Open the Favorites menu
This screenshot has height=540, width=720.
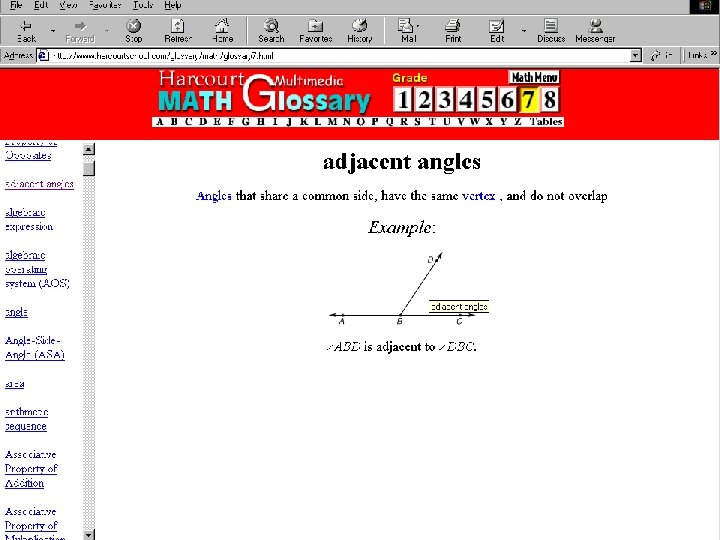(x=105, y=5)
